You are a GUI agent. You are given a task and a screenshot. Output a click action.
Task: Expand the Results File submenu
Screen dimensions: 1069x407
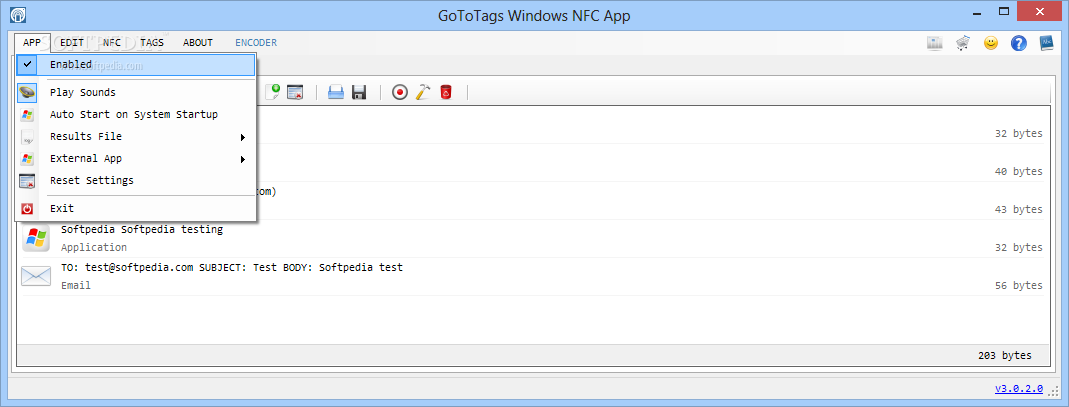[x=135, y=136]
